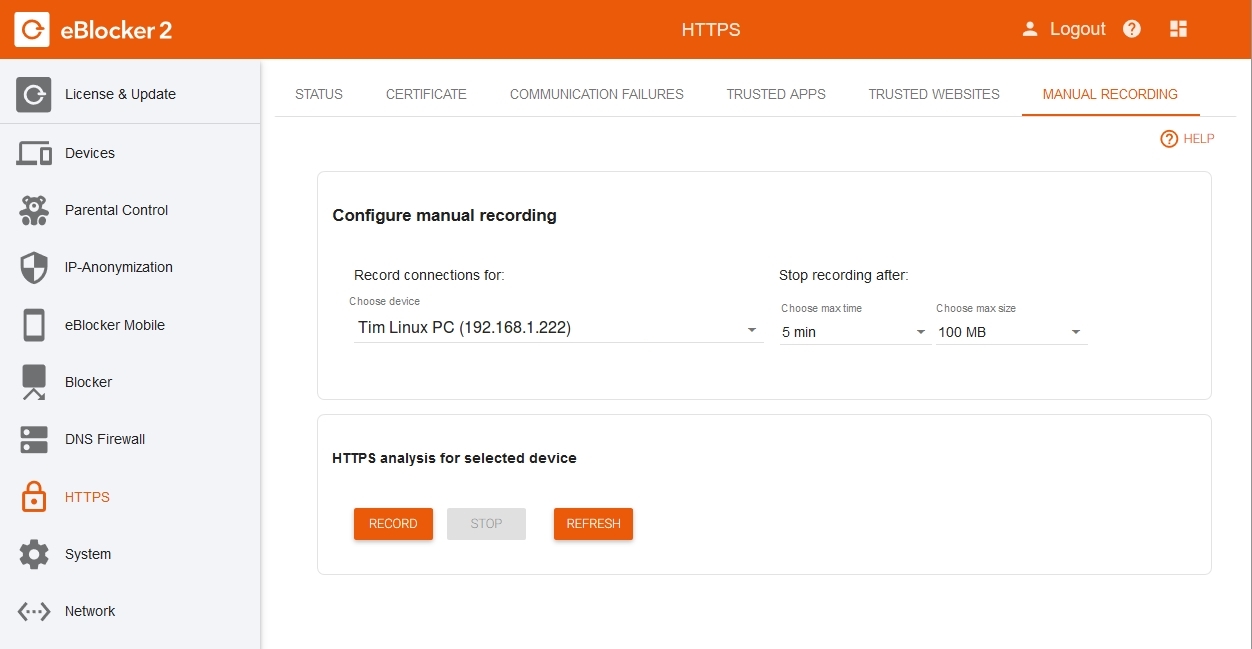The height and width of the screenshot is (649, 1252).
Task: Click the STOP button
Action: pyautogui.click(x=486, y=524)
